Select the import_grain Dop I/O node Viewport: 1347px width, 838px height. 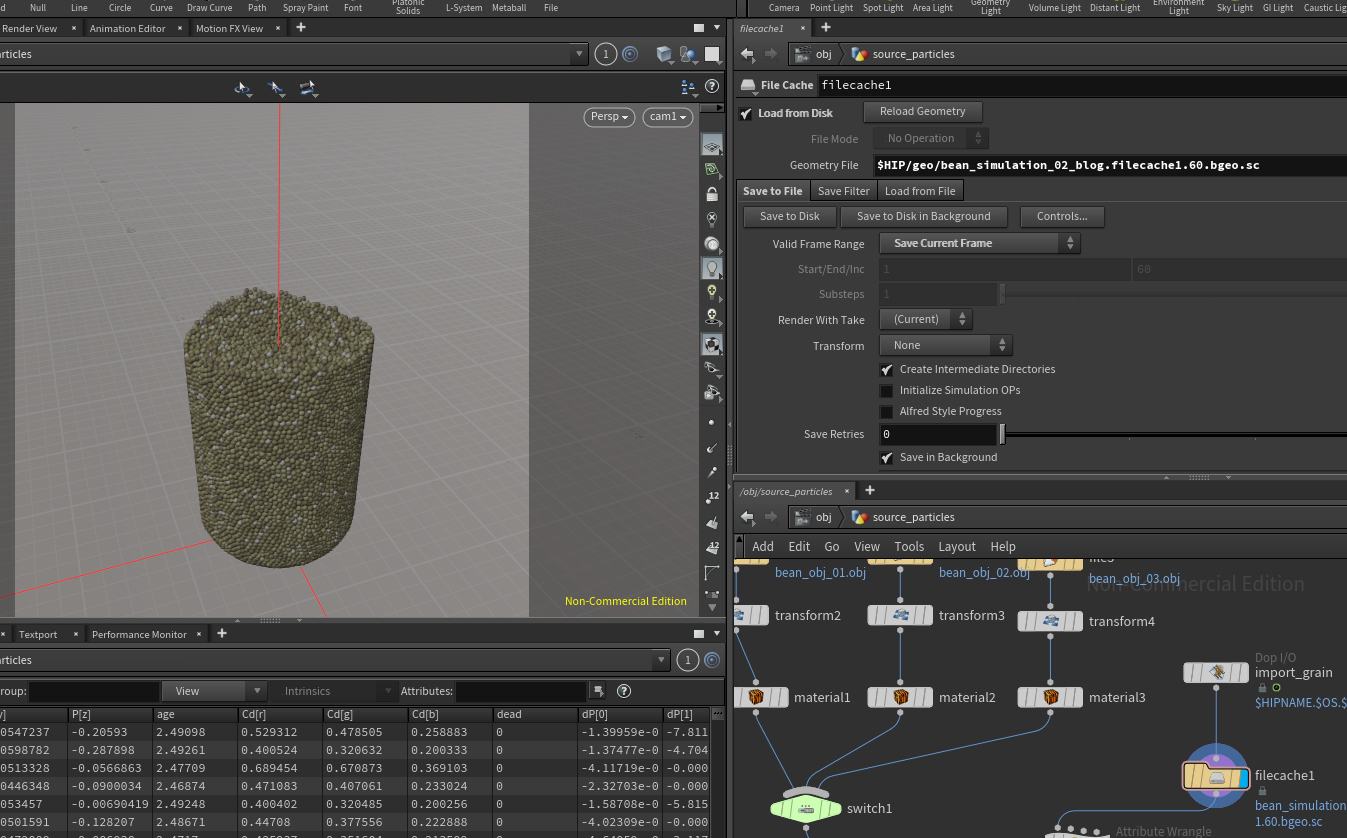coord(1216,673)
